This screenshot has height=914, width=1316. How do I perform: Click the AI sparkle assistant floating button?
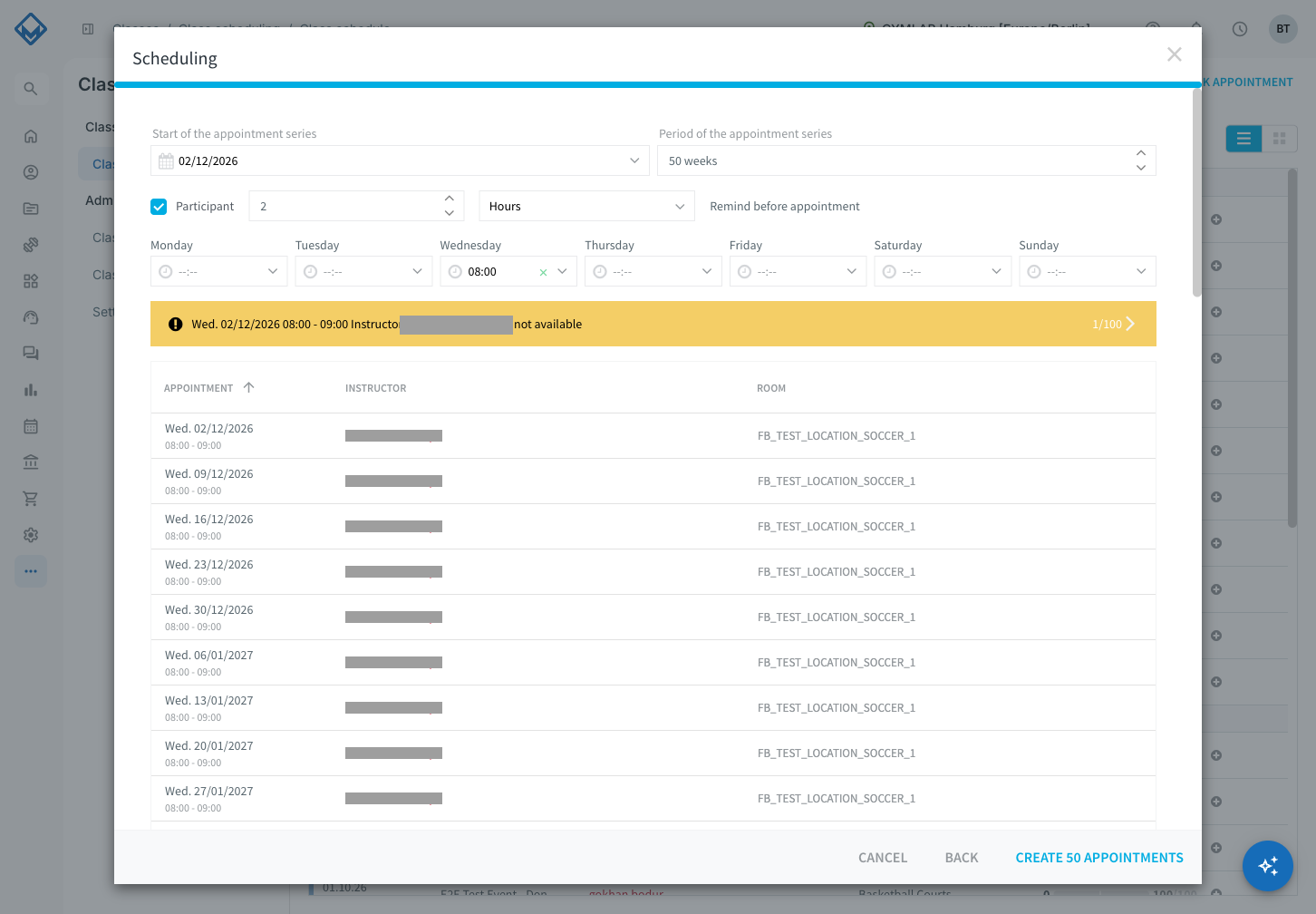coord(1267,866)
